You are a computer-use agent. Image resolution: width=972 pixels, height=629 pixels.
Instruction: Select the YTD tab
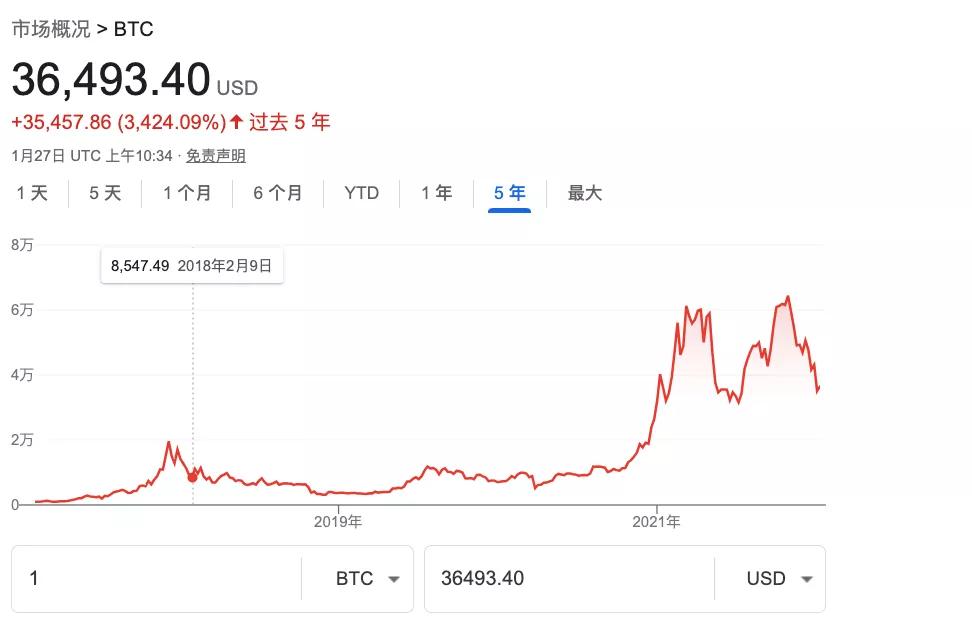coord(361,193)
